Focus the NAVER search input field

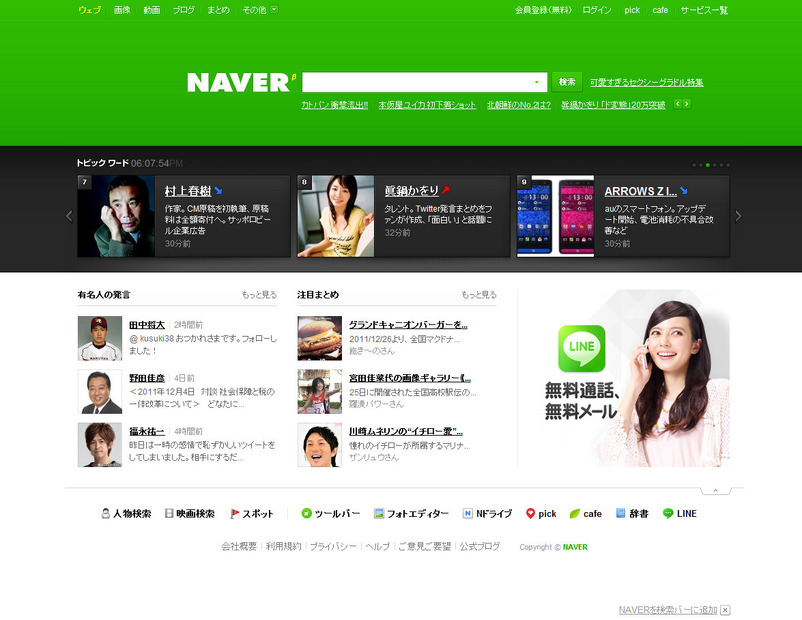(x=425, y=82)
